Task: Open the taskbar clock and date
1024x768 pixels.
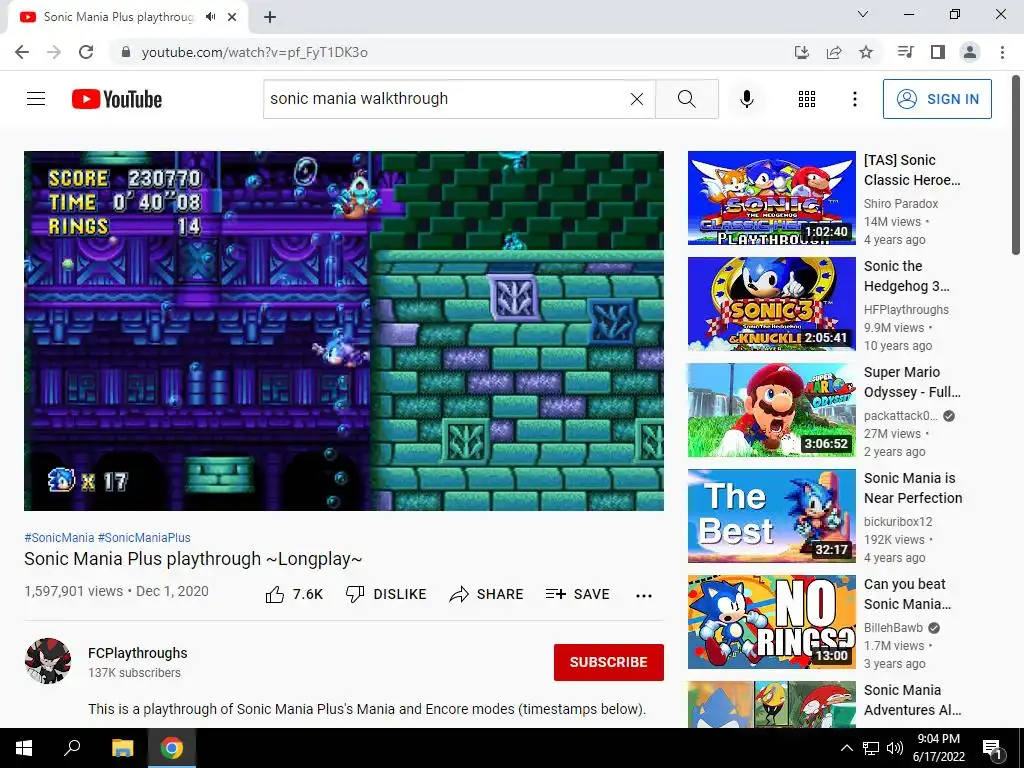Action: click(938, 748)
